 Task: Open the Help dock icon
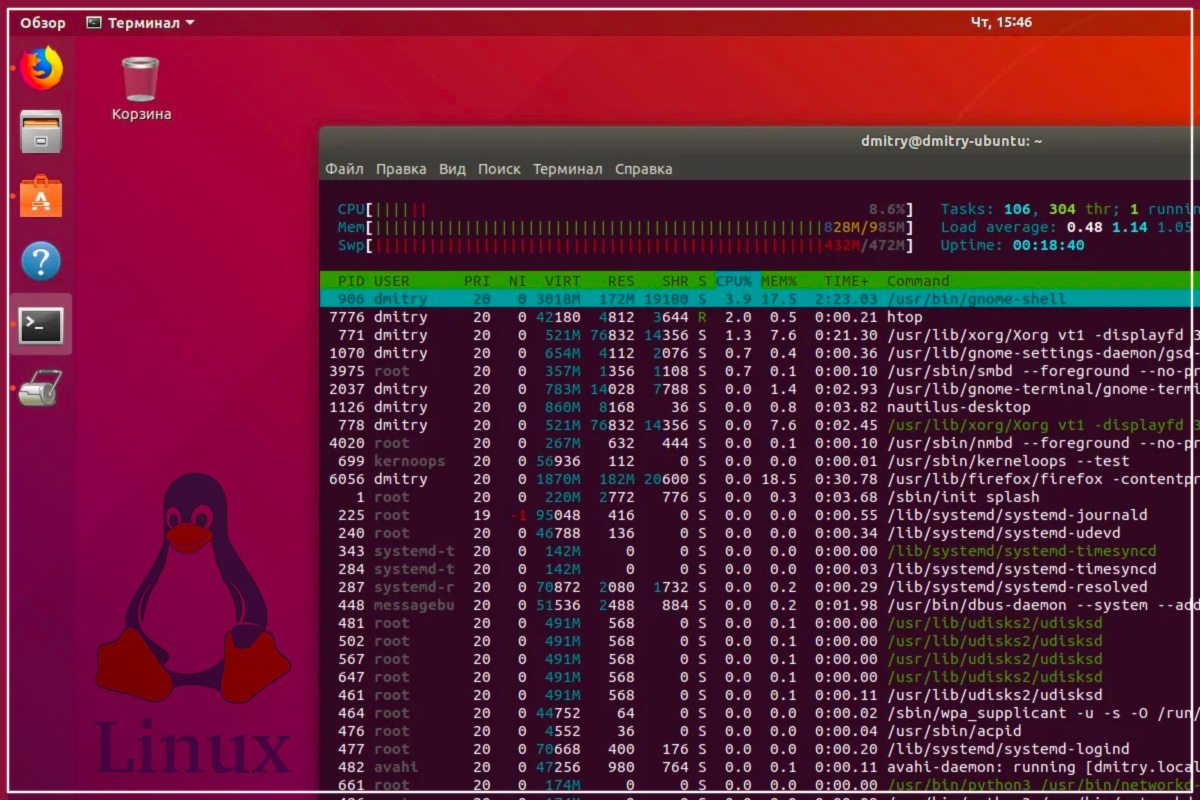[41, 262]
